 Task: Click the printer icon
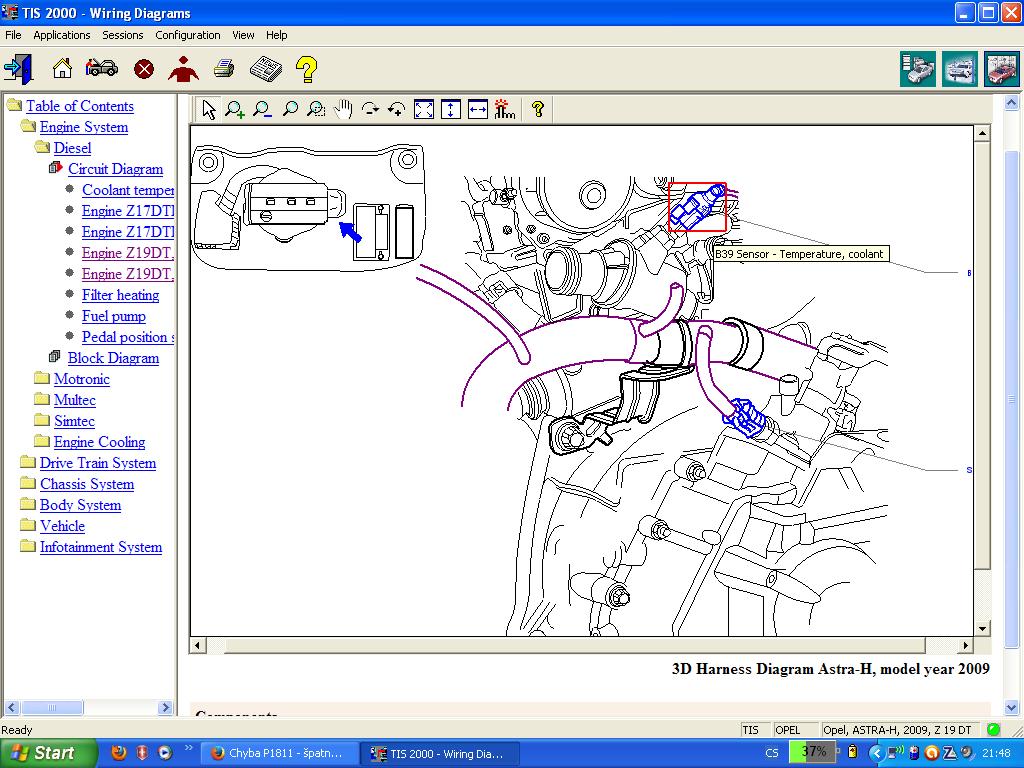pyautogui.click(x=223, y=68)
